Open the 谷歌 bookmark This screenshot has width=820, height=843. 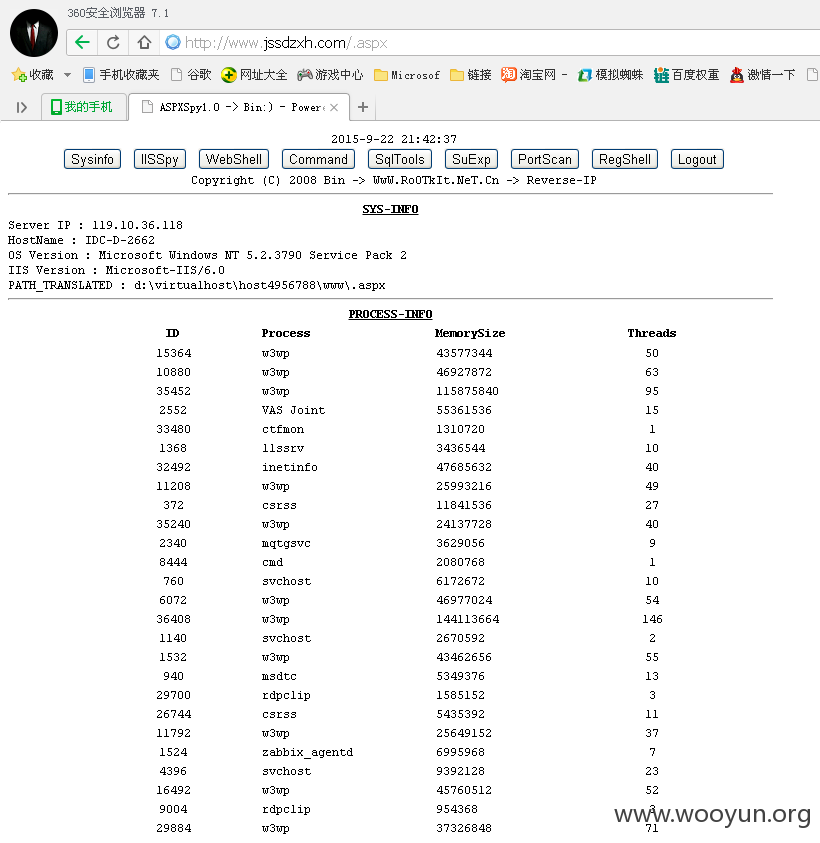[191, 75]
